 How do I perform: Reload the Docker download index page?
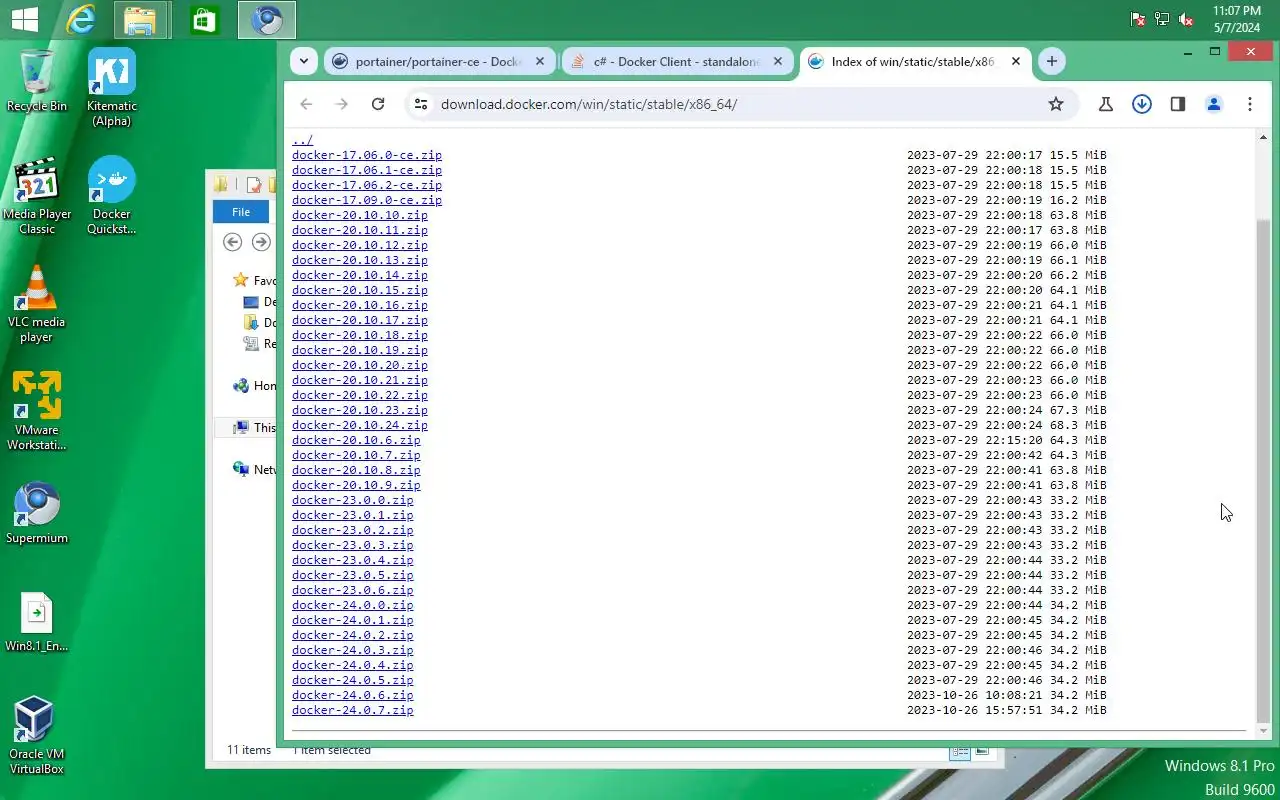[378, 104]
